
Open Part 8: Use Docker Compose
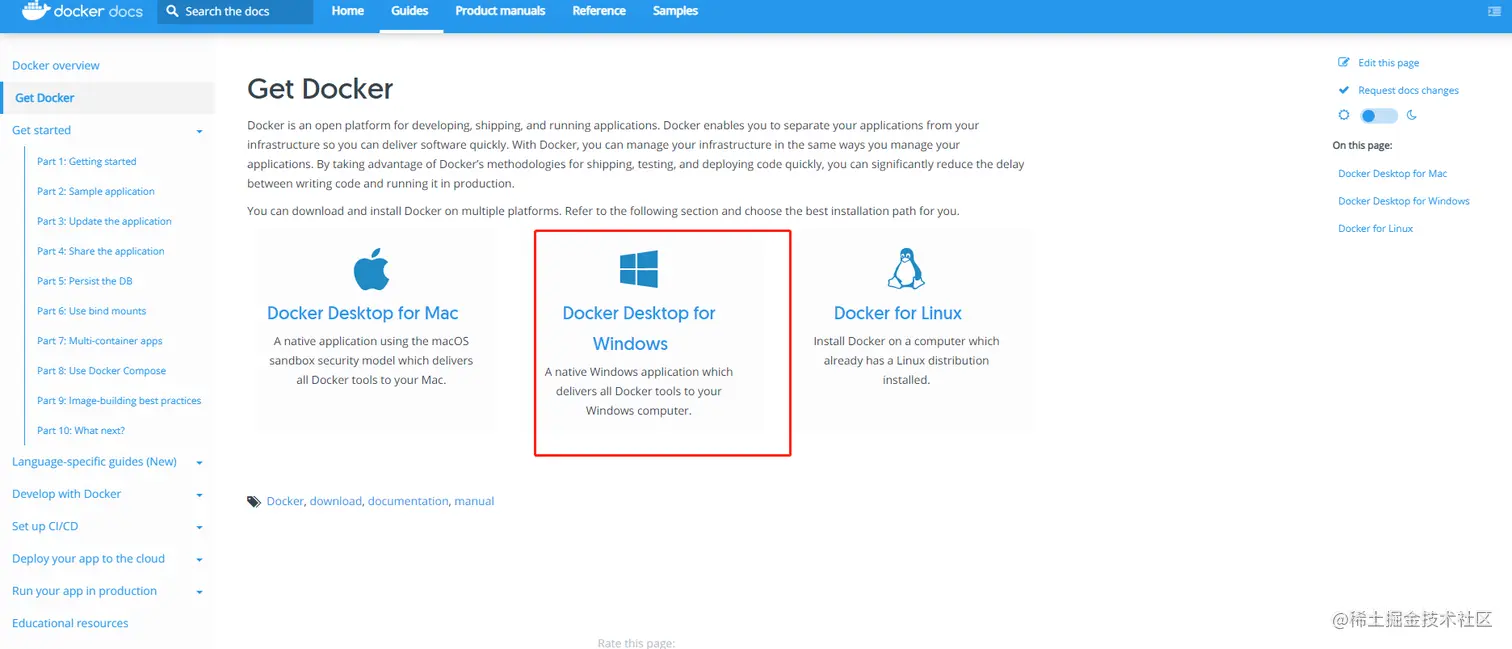(x=102, y=371)
